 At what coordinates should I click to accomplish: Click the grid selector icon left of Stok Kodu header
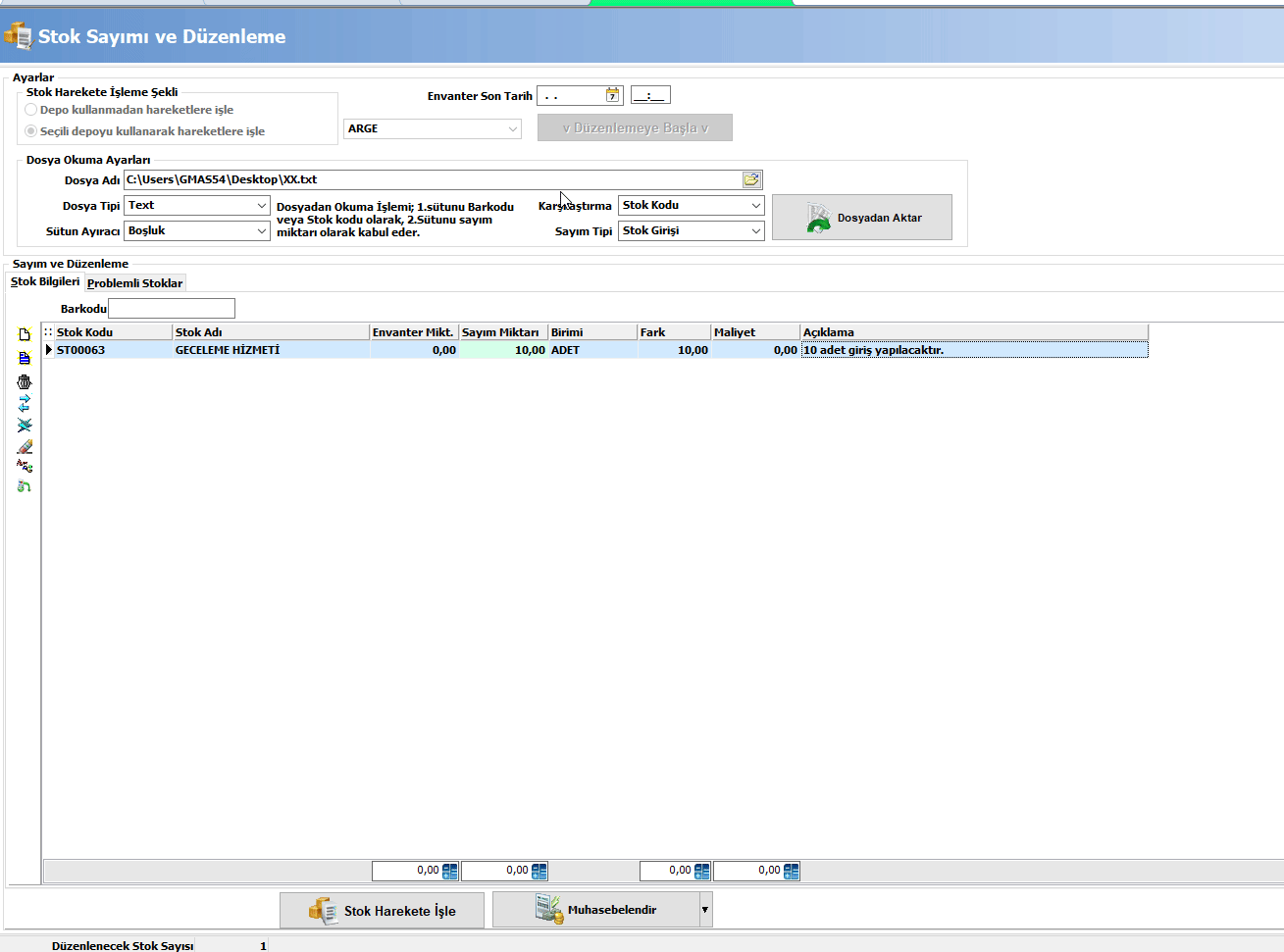[48, 332]
